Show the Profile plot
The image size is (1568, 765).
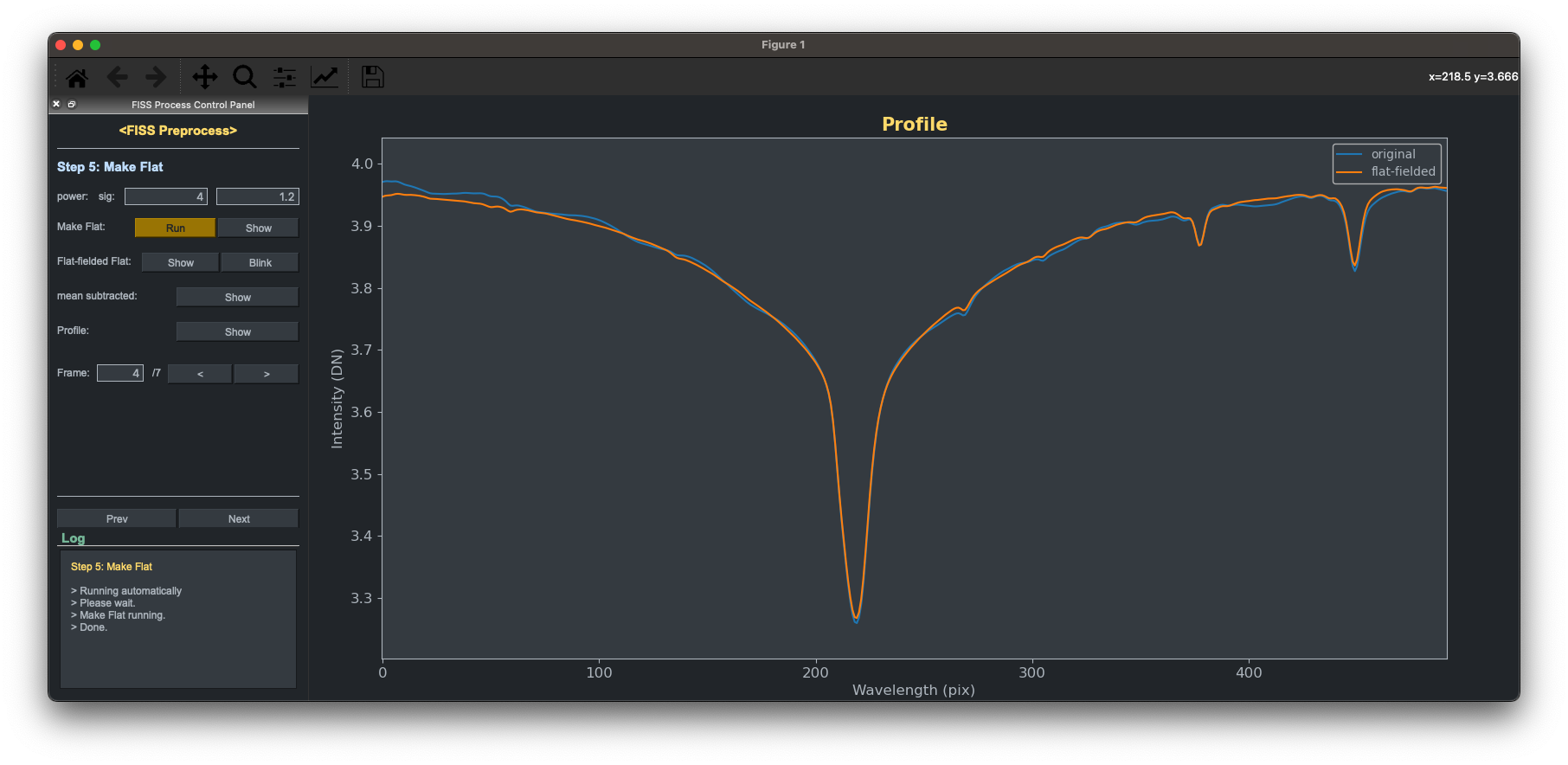(x=237, y=331)
